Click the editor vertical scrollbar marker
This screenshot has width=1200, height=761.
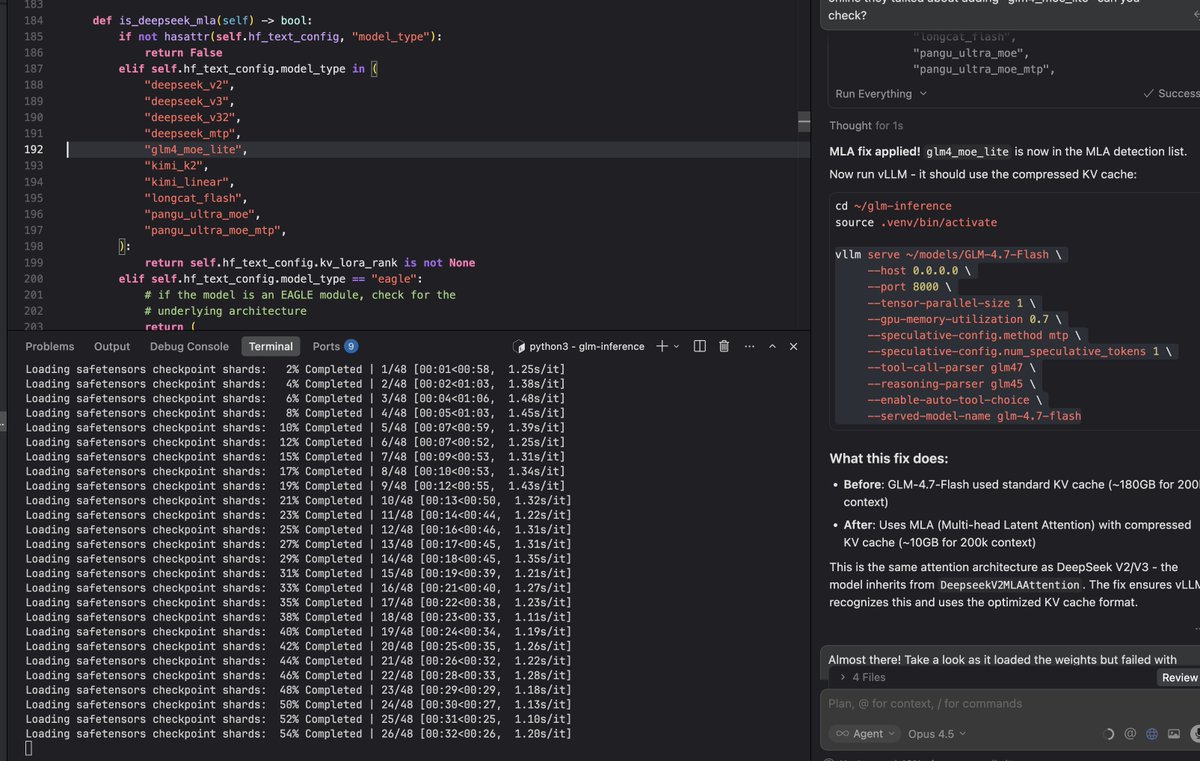click(804, 121)
